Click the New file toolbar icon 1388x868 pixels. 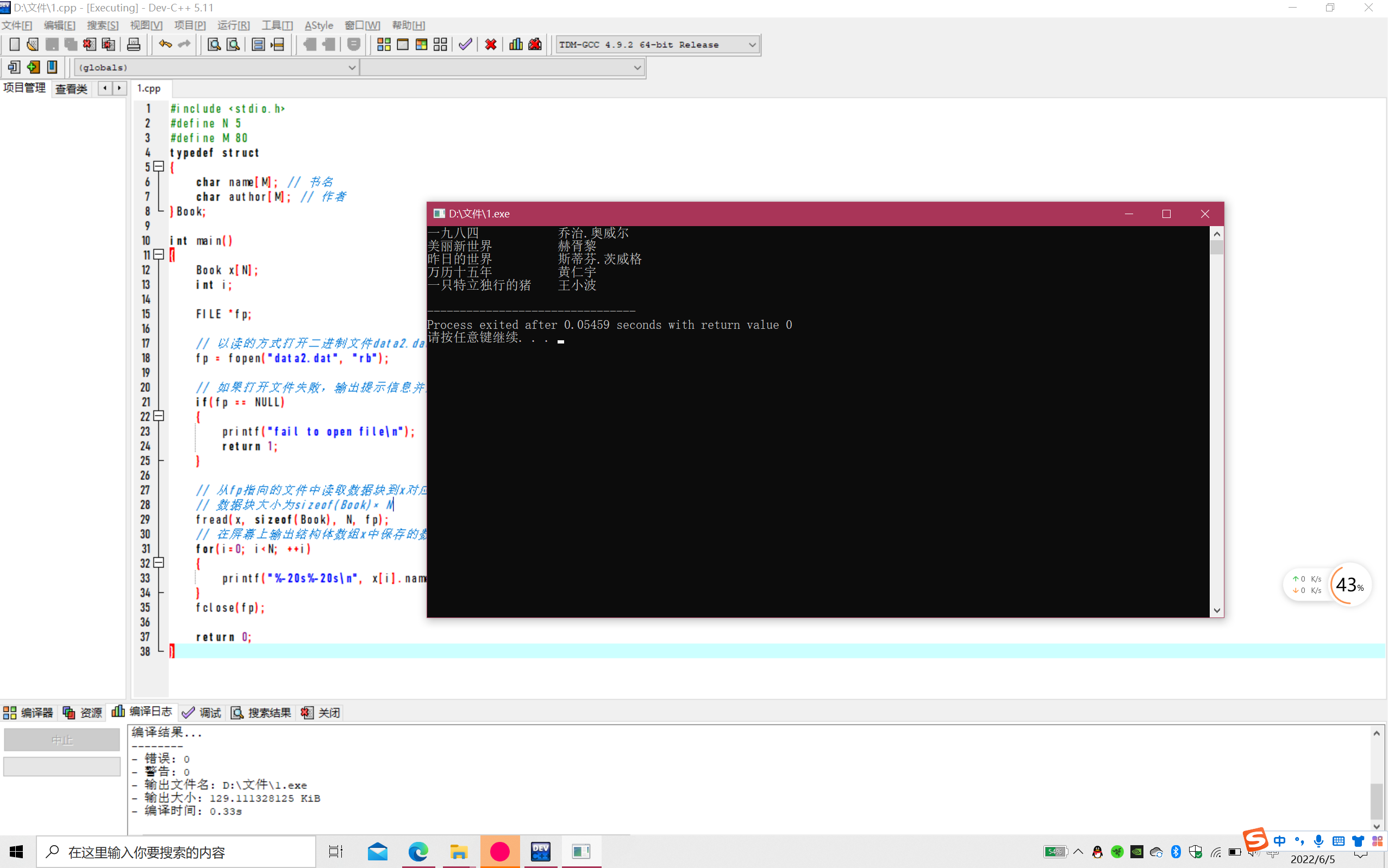pyautogui.click(x=14, y=44)
